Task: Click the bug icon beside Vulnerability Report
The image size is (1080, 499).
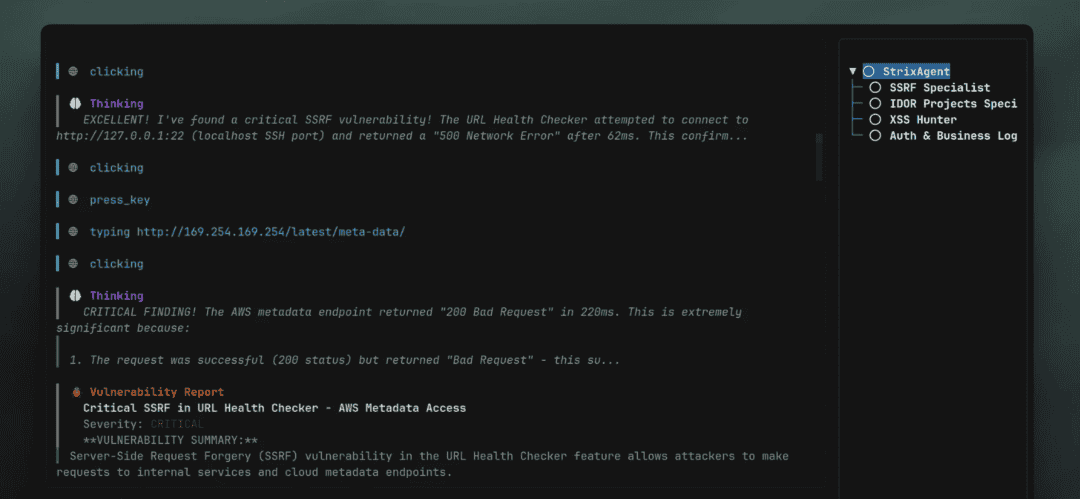Action: [76, 392]
